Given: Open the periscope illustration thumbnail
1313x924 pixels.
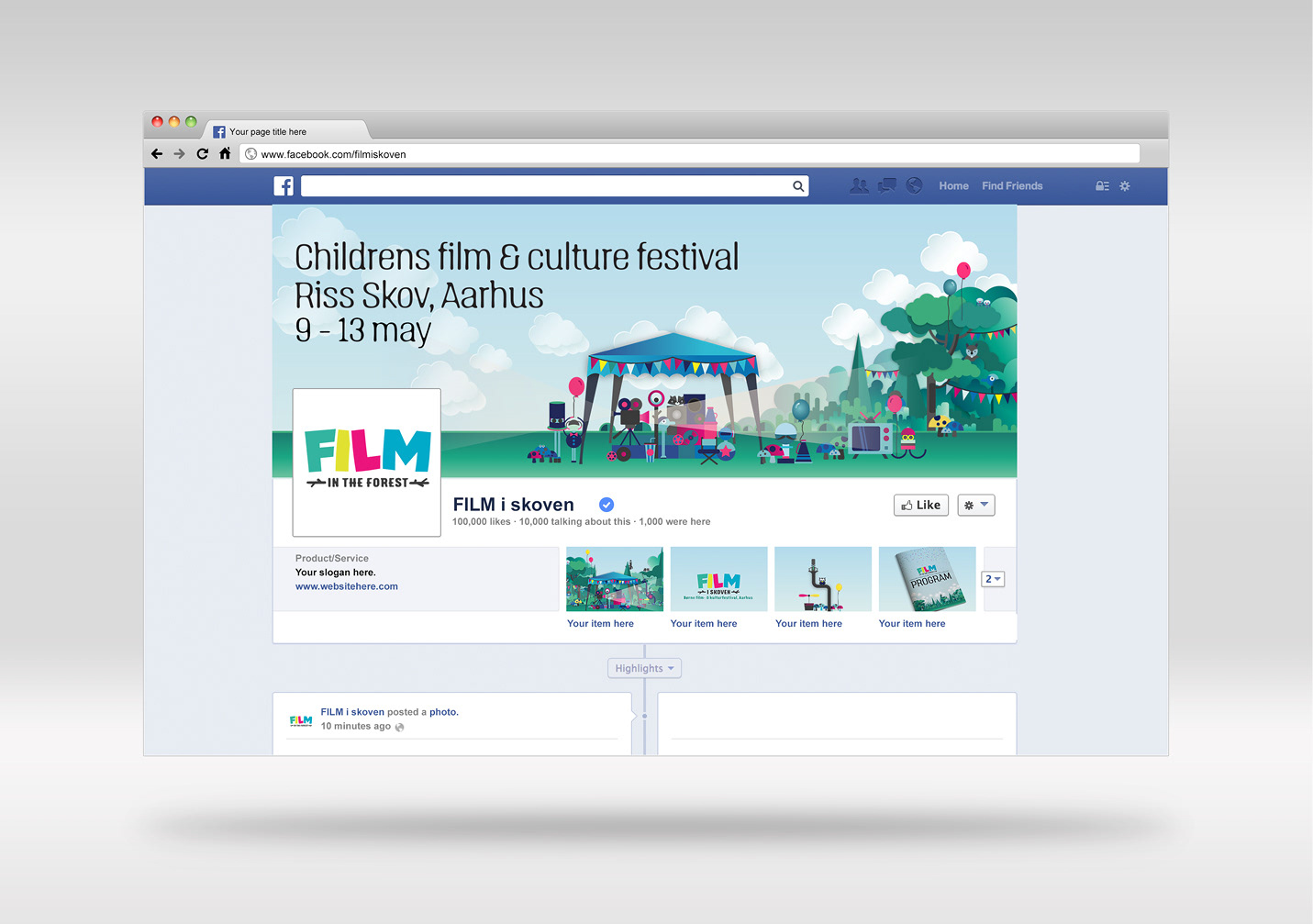Looking at the screenshot, I should [x=823, y=579].
